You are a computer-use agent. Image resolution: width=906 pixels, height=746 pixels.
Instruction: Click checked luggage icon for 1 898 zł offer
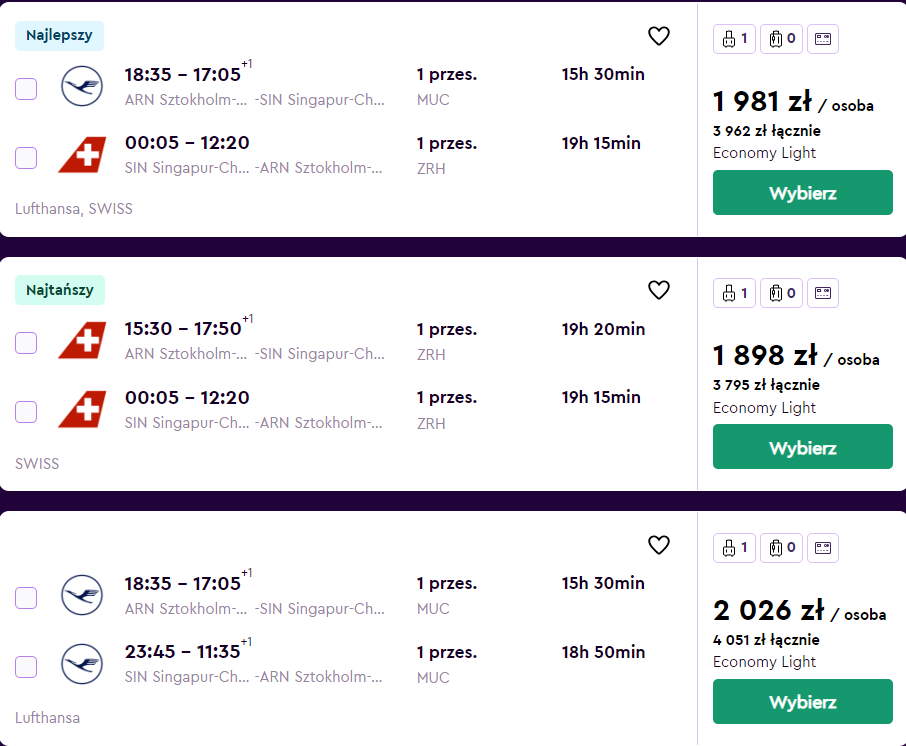(x=781, y=293)
